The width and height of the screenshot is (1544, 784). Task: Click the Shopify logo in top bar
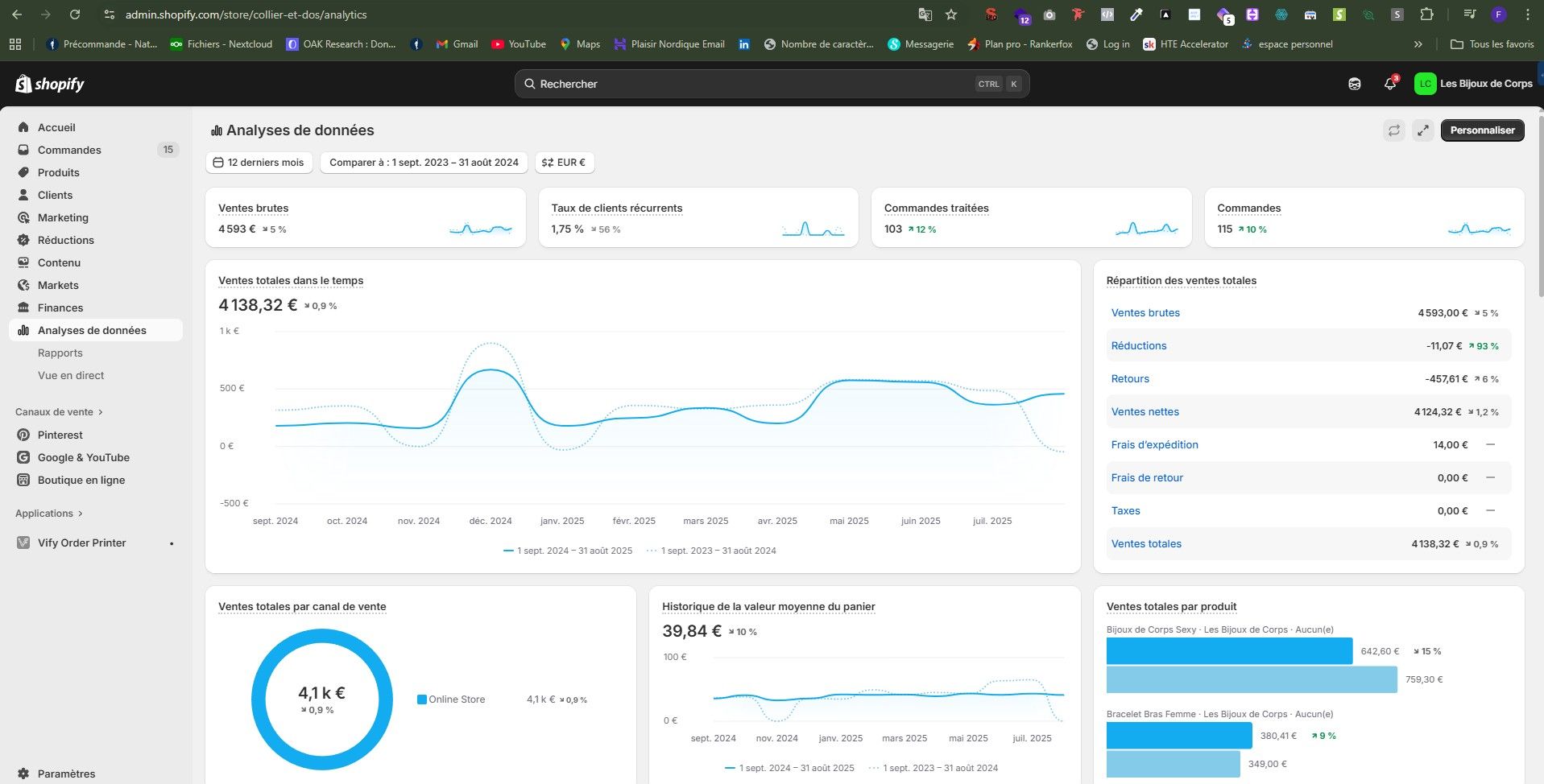pyautogui.click(x=50, y=84)
